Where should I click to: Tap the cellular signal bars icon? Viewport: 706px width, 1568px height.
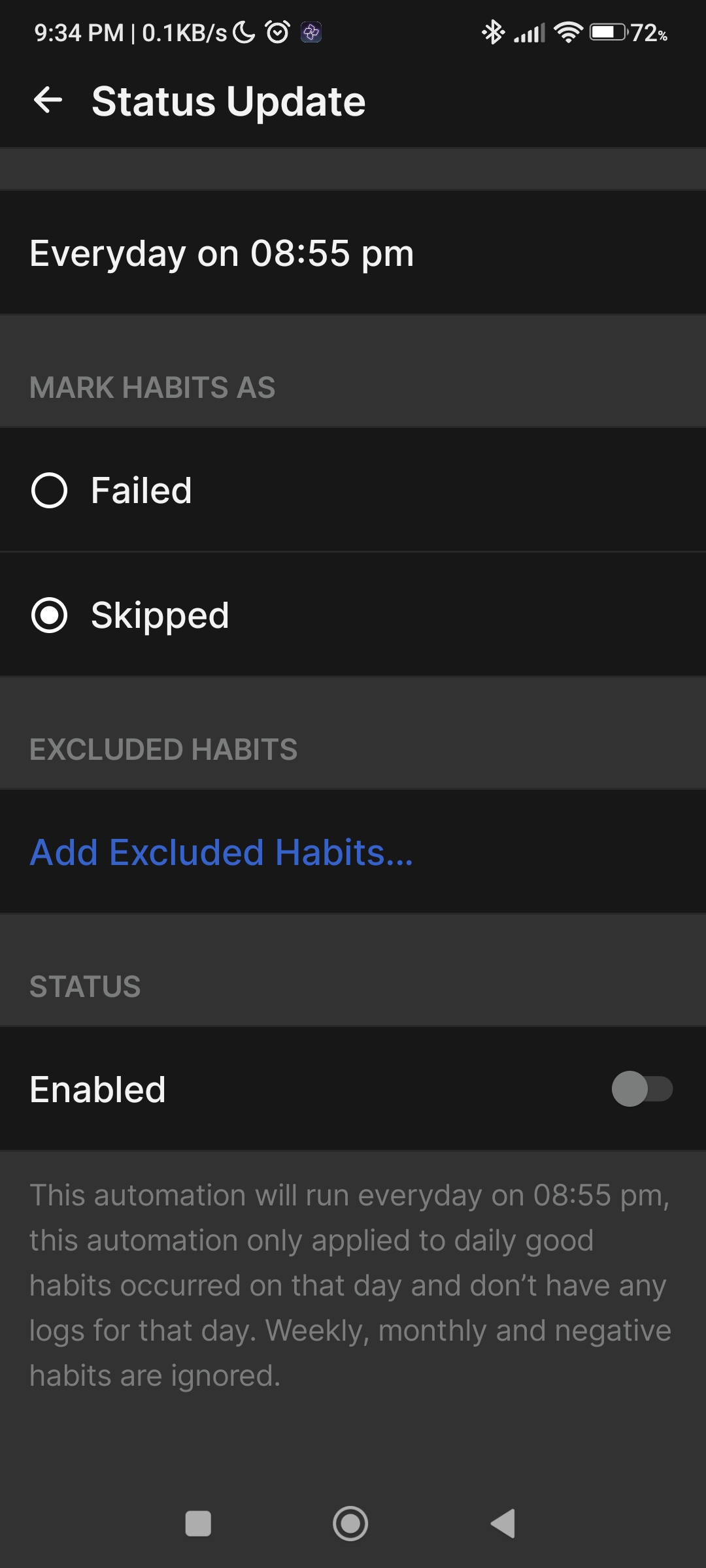tap(529, 32)
